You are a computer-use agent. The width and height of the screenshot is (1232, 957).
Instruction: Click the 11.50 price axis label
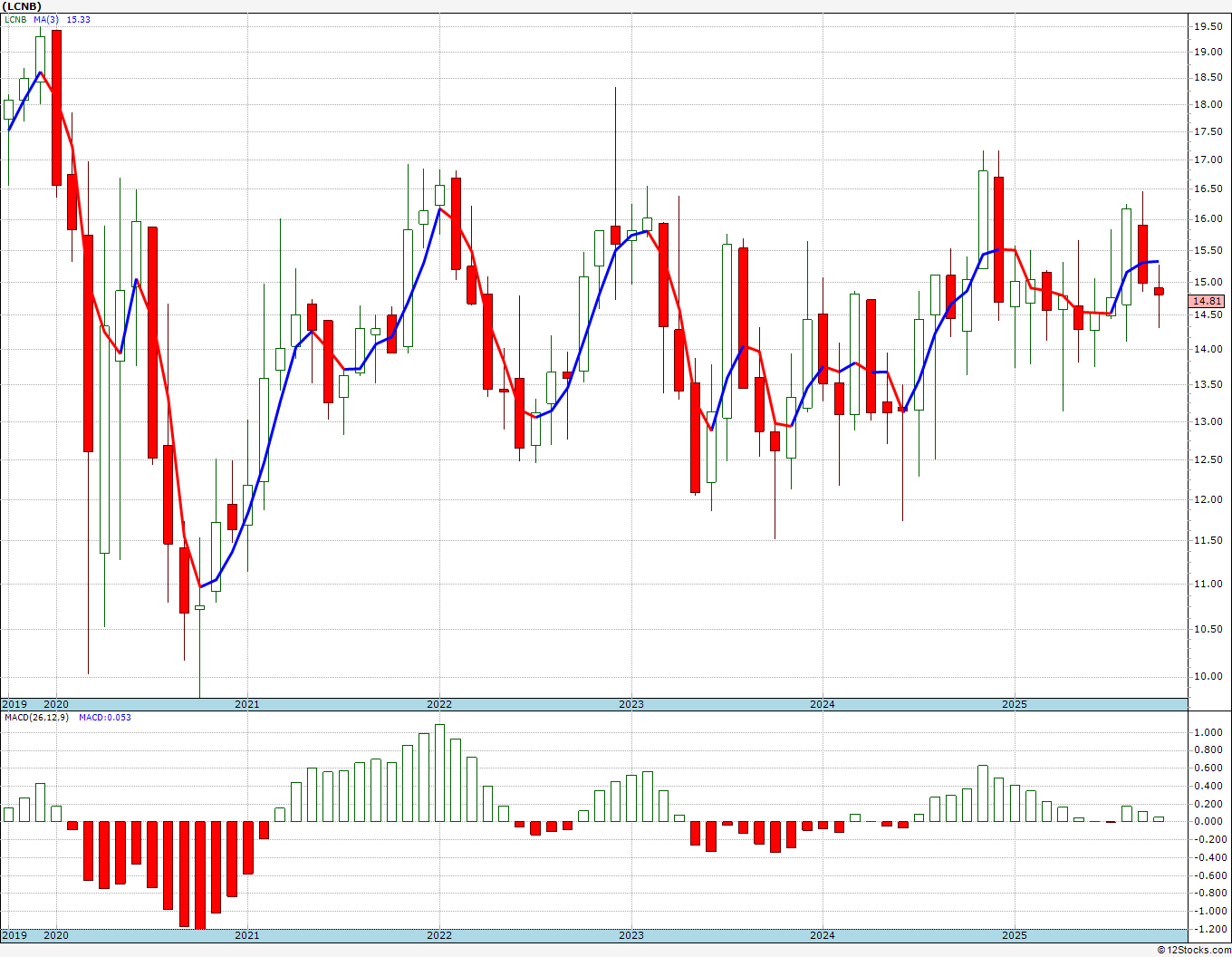1208,541
